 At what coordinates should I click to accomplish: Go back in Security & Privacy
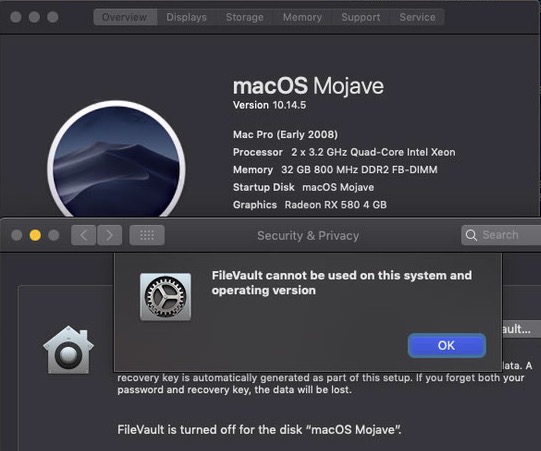83,235
